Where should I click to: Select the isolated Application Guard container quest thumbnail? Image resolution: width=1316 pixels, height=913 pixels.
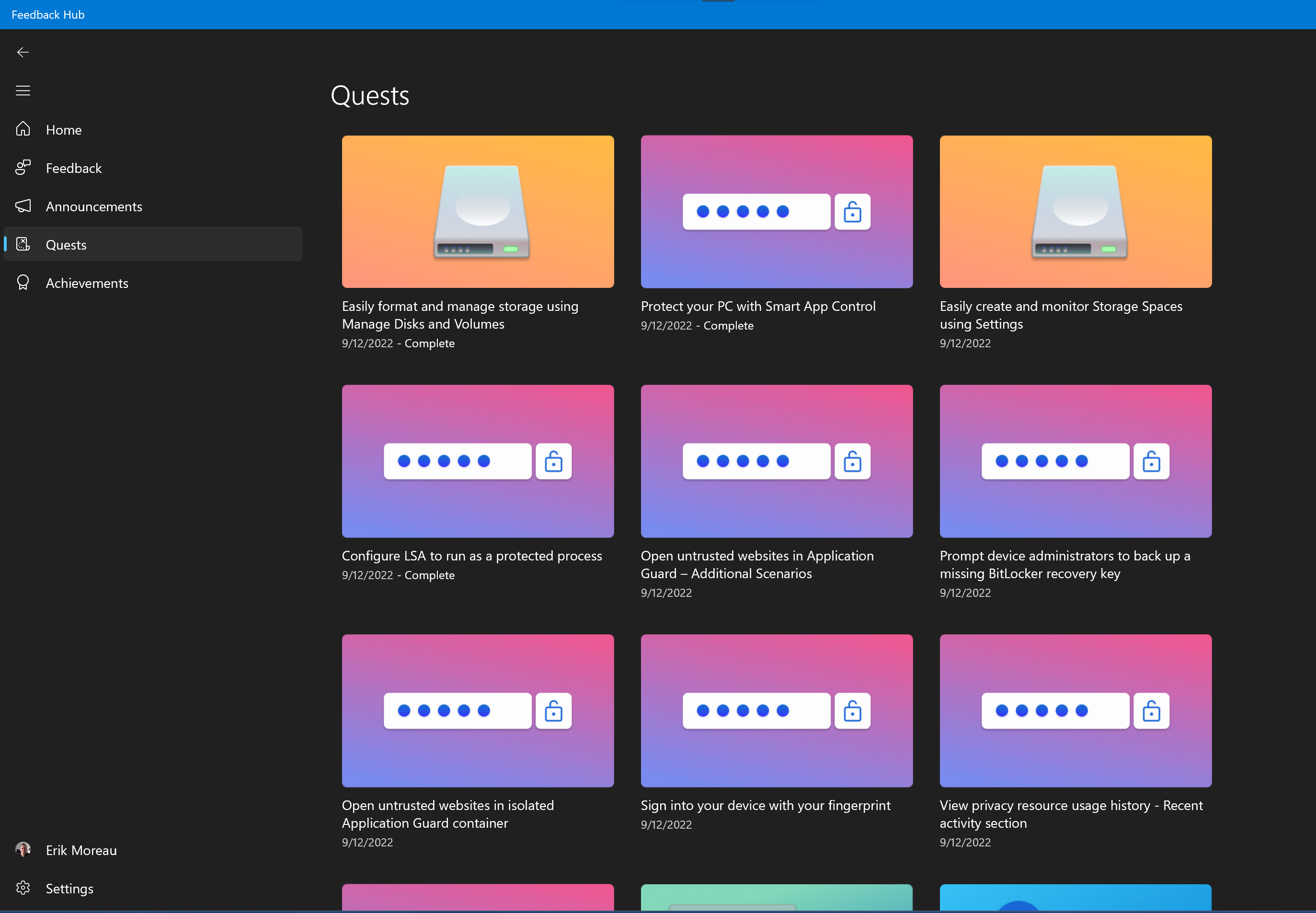(478, 710)
